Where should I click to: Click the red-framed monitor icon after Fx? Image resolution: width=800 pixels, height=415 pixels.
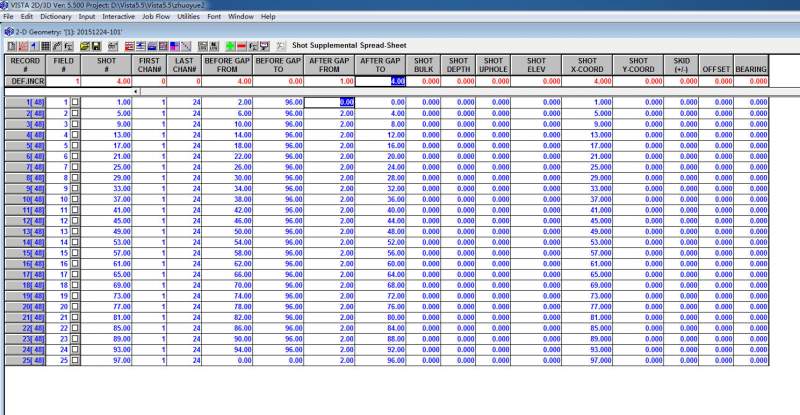pos(264,46)
